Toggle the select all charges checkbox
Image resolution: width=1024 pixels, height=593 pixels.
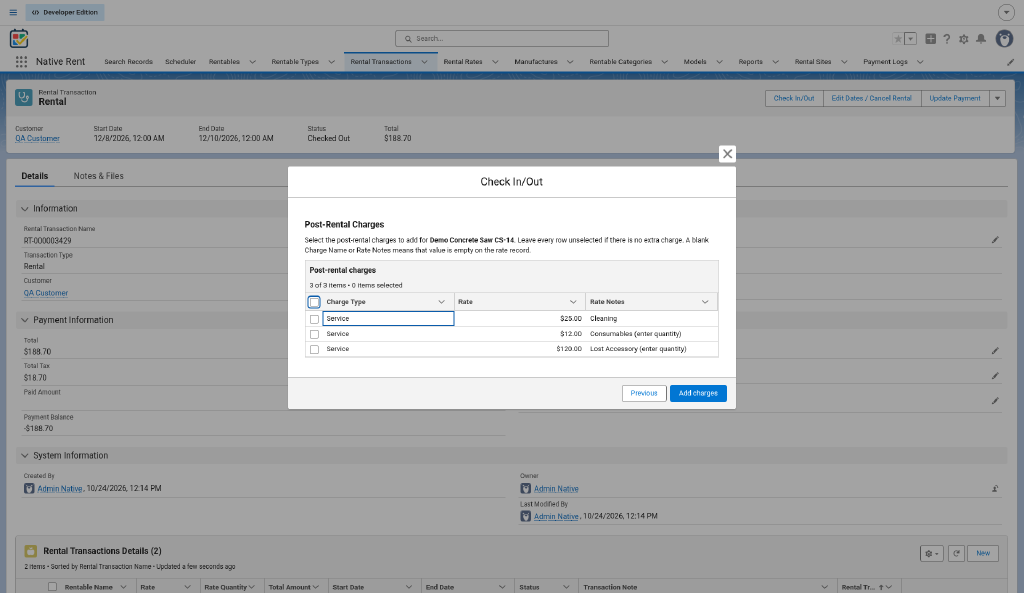(x=314, y=302)
